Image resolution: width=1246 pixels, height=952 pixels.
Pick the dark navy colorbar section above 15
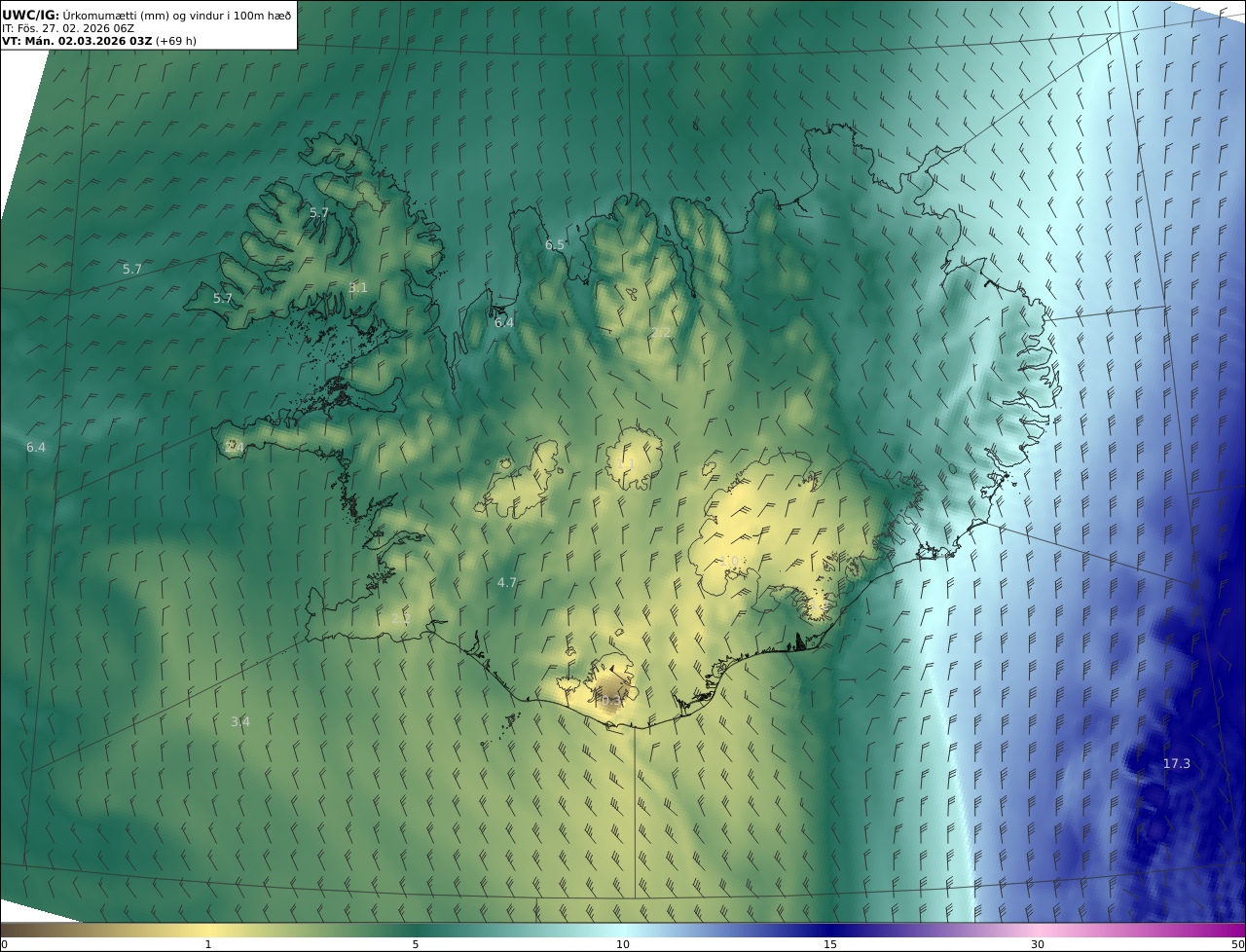click(830, 930)
